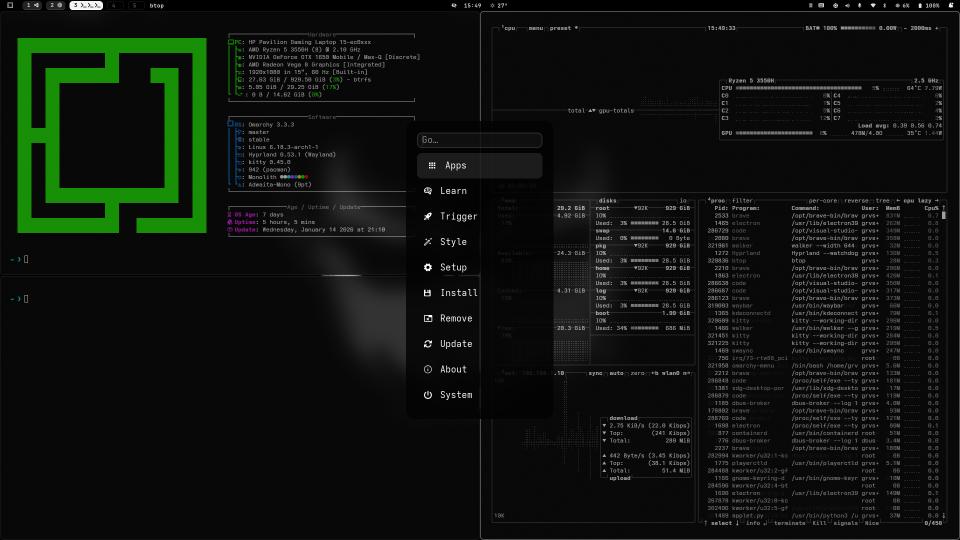Switch to workspace 5
The image size is (960, 540).
point(135,5)
